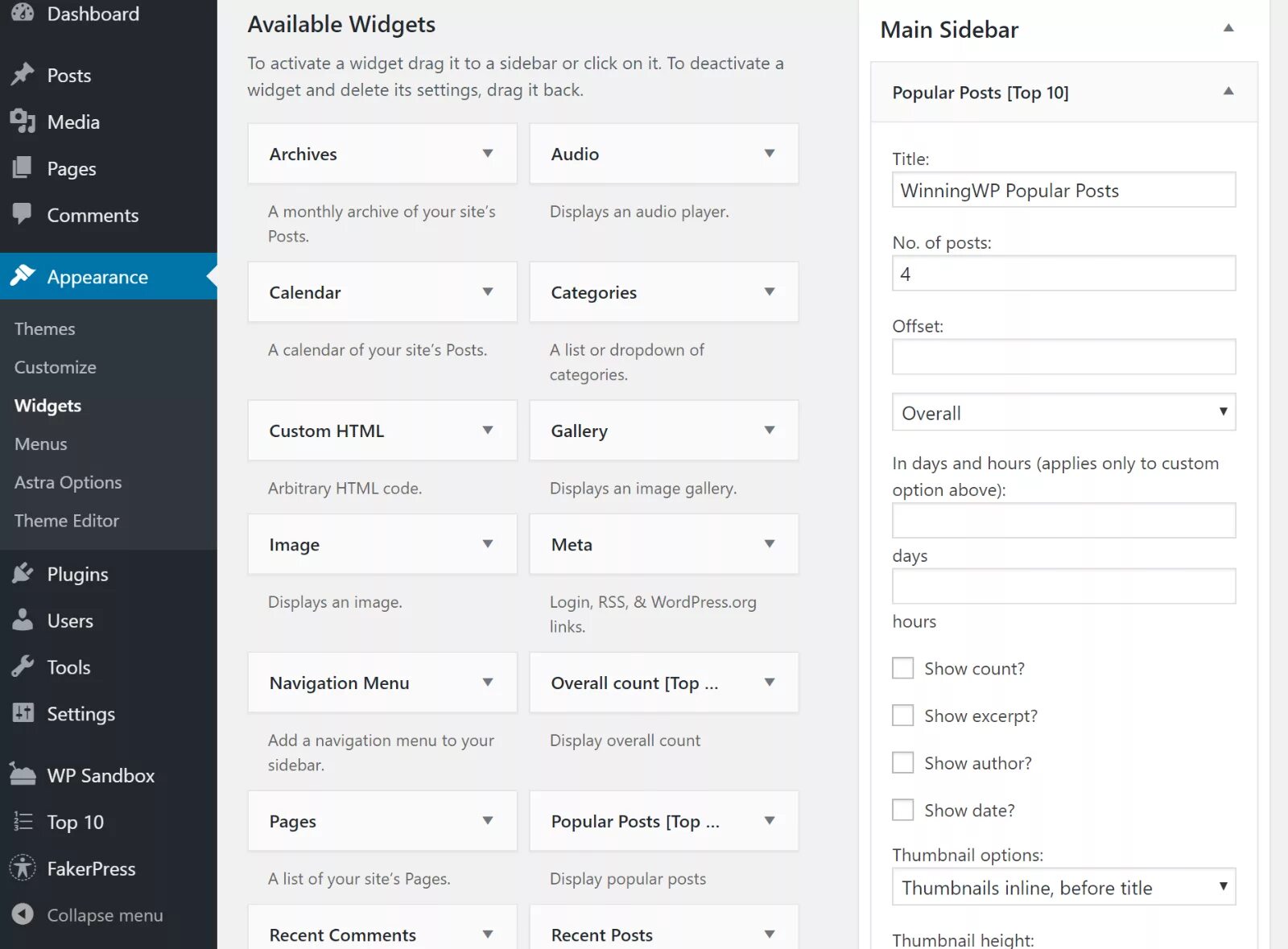Screen dimensions: 1288x949
Task: Click the Tools wrench icon
Action: 23,666
